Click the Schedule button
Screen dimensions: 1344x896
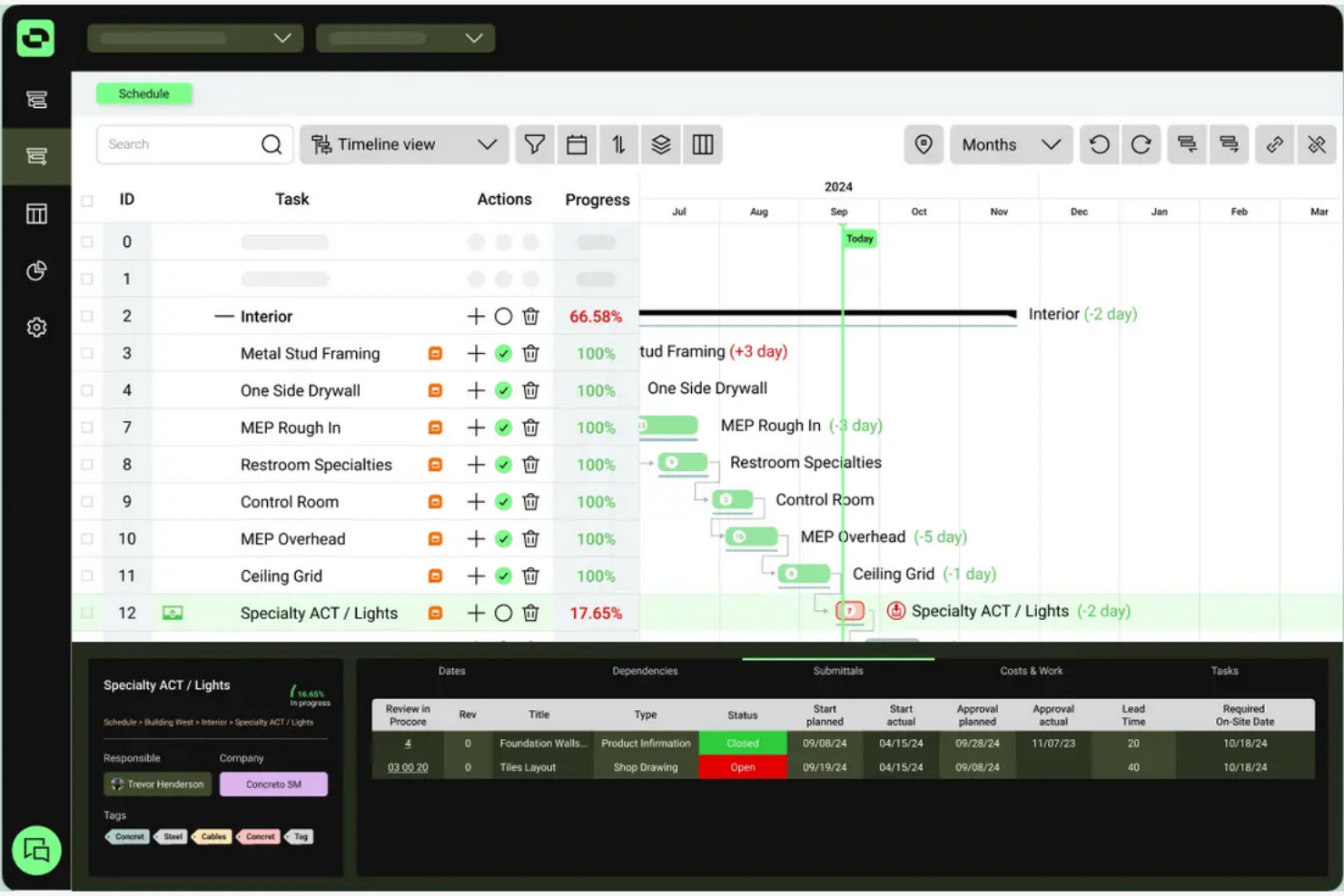[x=143, y=94]
